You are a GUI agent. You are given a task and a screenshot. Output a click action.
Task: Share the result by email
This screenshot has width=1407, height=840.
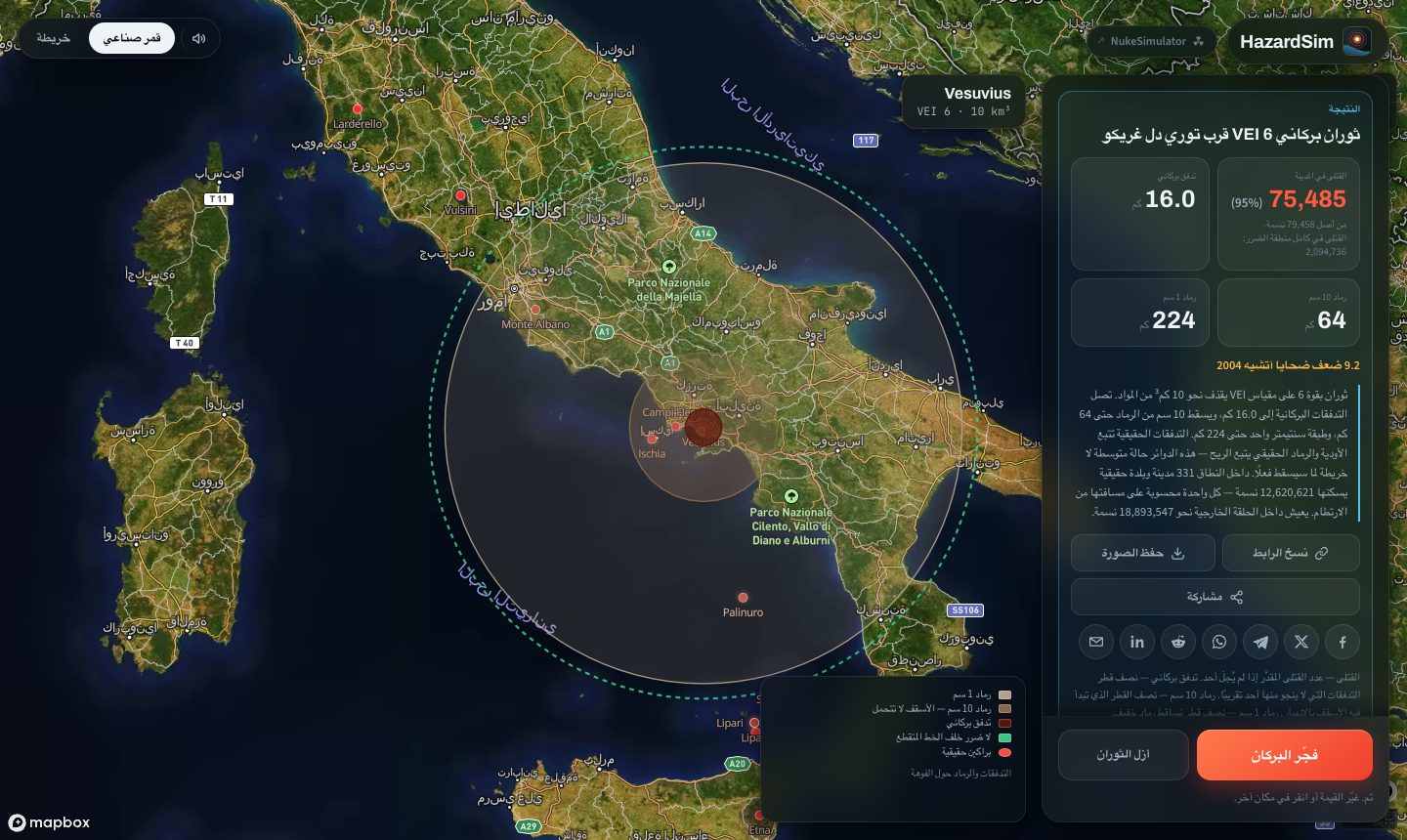tap(1096, 642)
